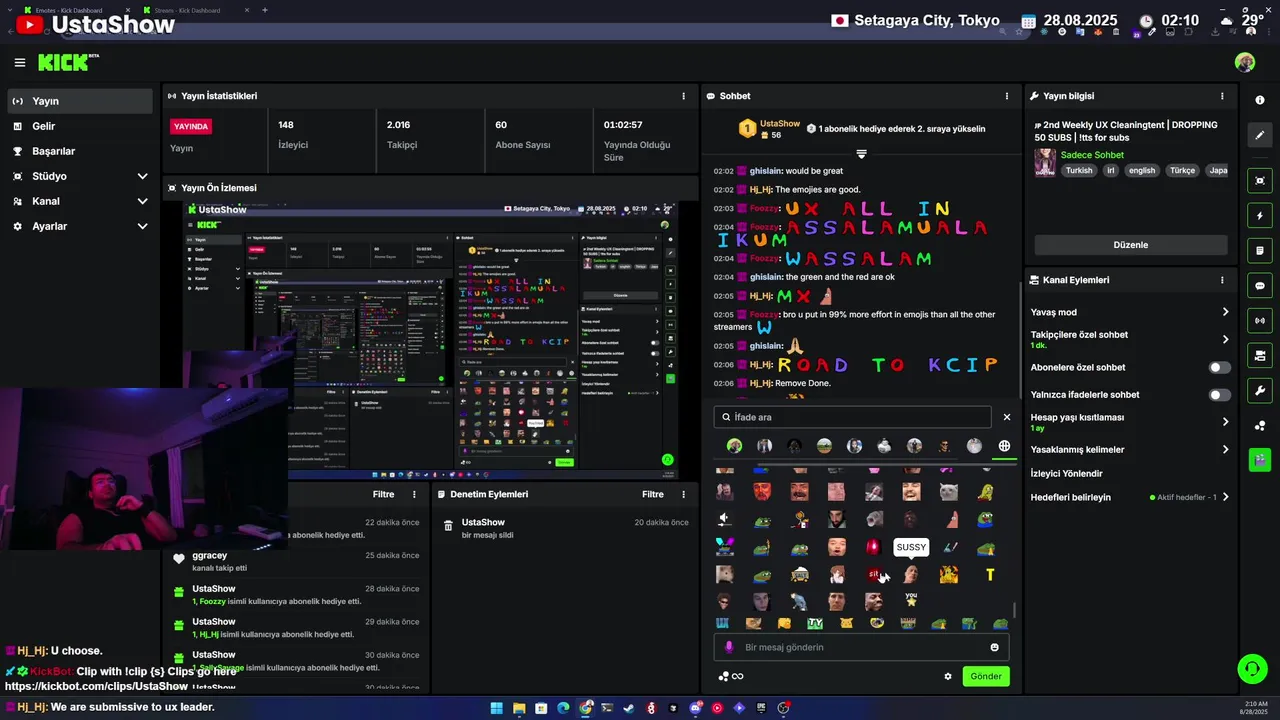Expand the Kanal sidebar section
The width and height of the screenshot is (1280, 720).
(x=142, y=201)
